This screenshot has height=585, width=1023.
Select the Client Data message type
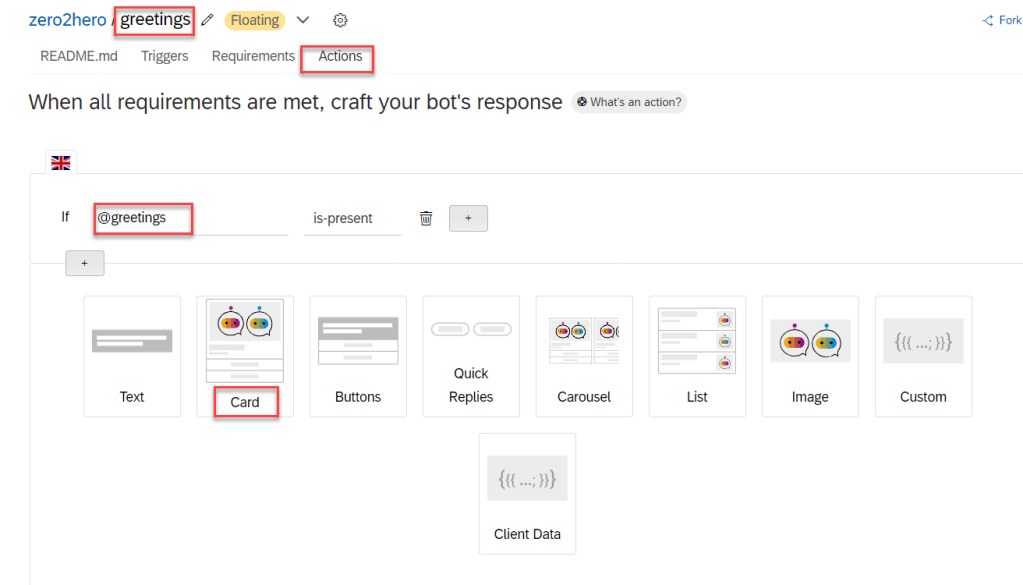(527, 492)
